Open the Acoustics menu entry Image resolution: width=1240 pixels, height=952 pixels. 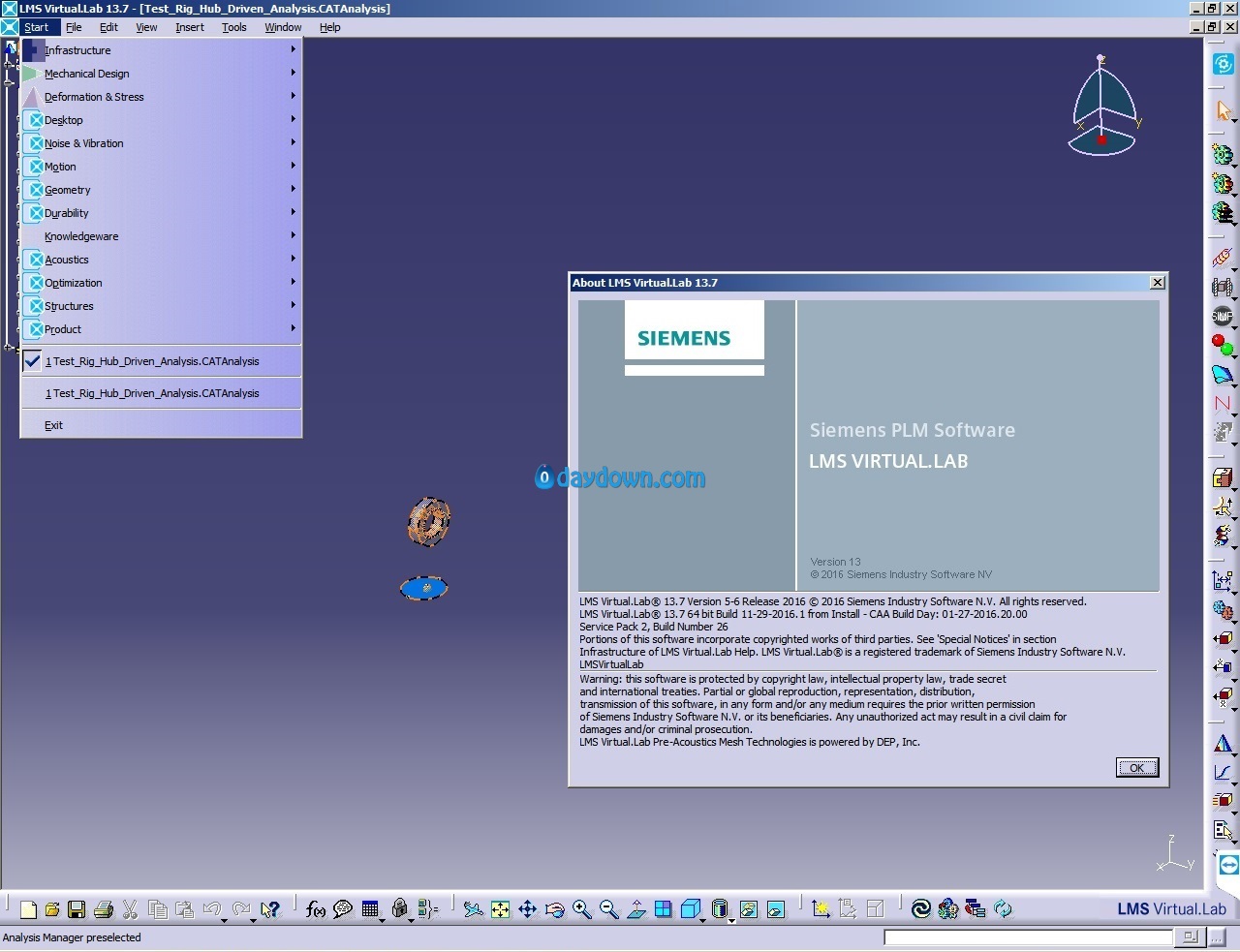click(x=161, y=260)
